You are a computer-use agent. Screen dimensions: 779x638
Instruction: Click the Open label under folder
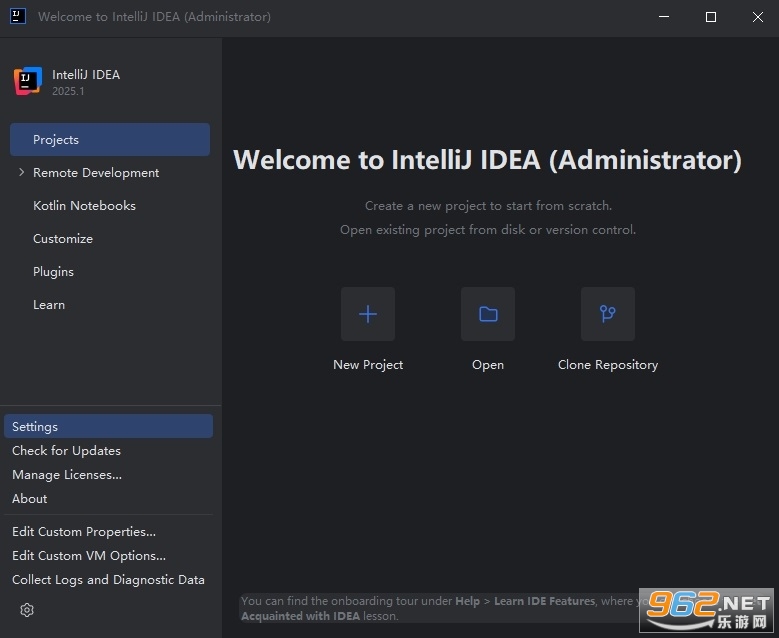(x=488, y=365)
